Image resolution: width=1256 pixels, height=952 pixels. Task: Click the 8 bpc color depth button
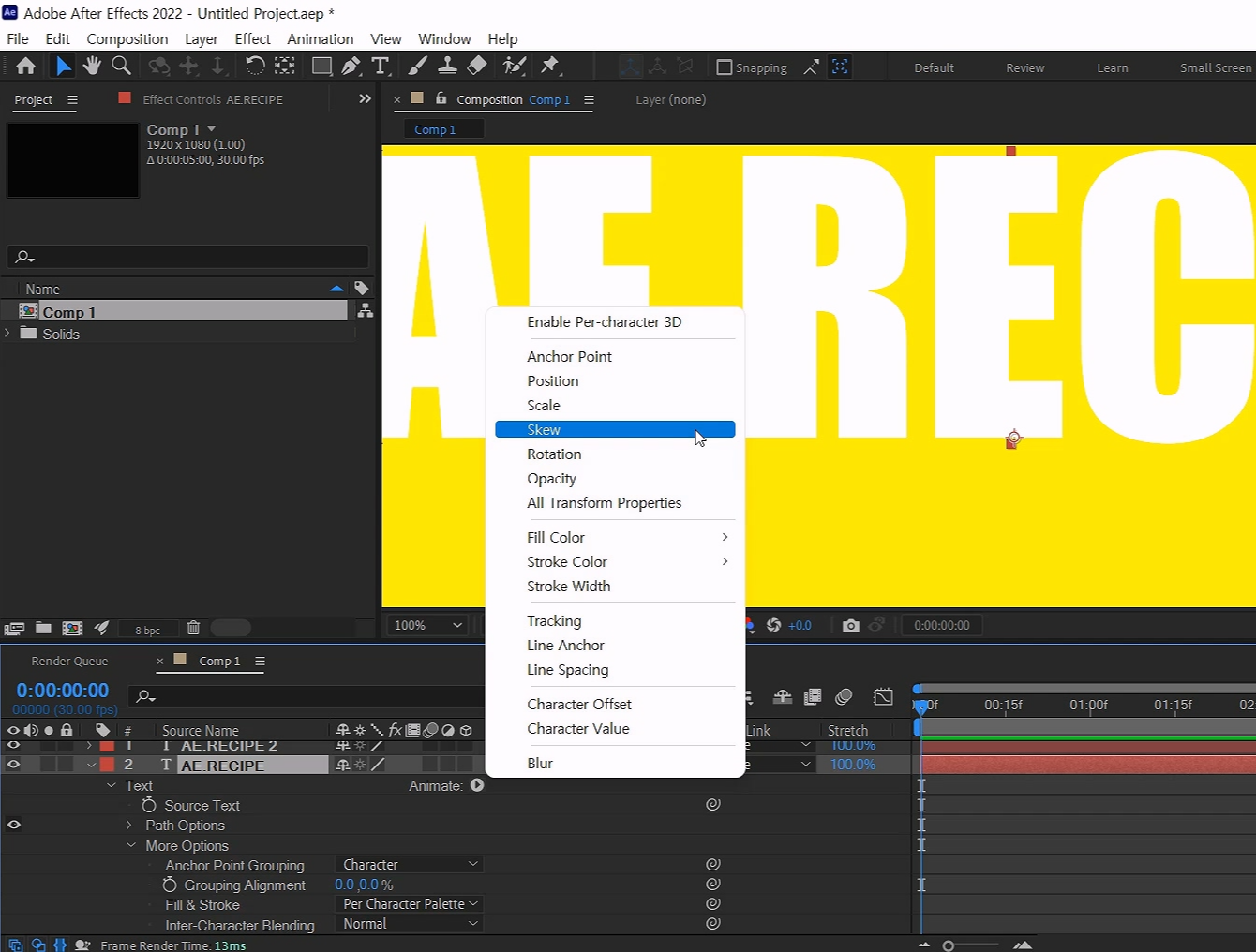pyautogui.click(x=147, y=630)
